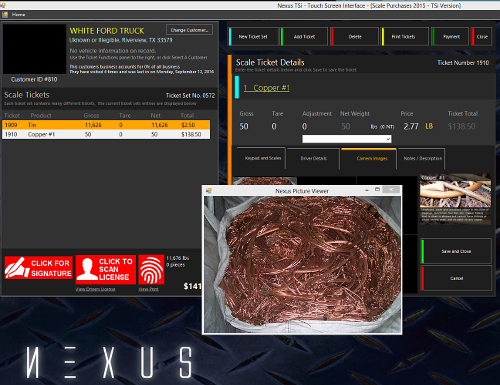Maximize the Nexus Picture Viewer window
Image resolution: width=500 pixels, height=385 pixels.
377,190
